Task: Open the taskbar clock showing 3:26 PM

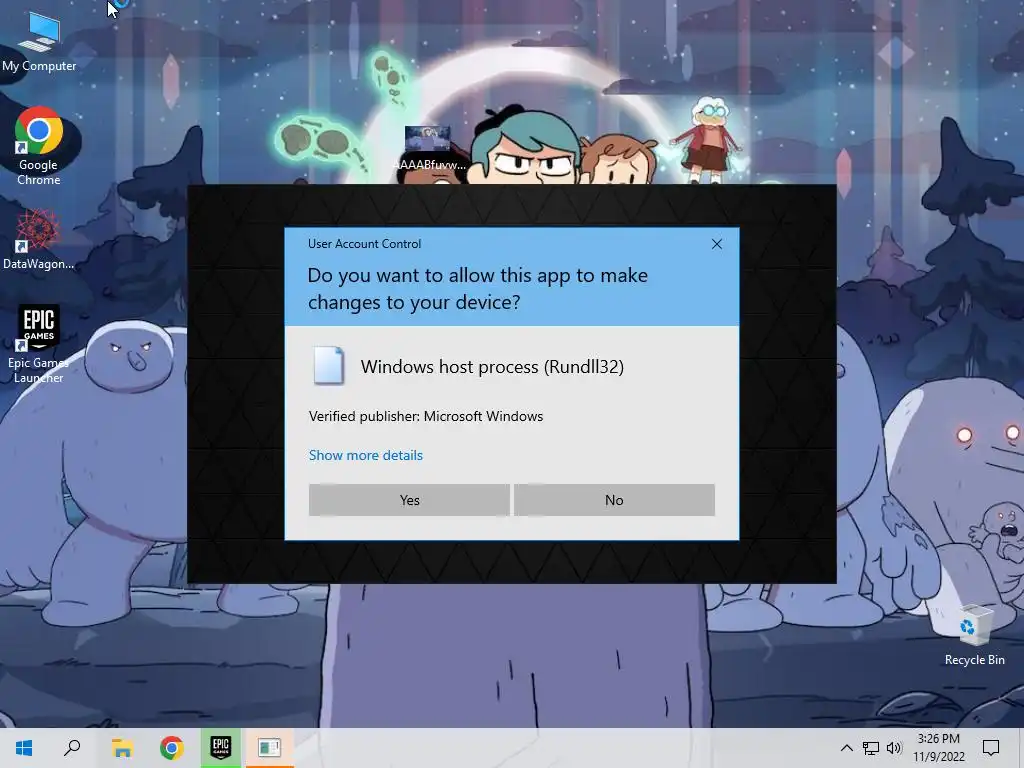Action: 938,748
